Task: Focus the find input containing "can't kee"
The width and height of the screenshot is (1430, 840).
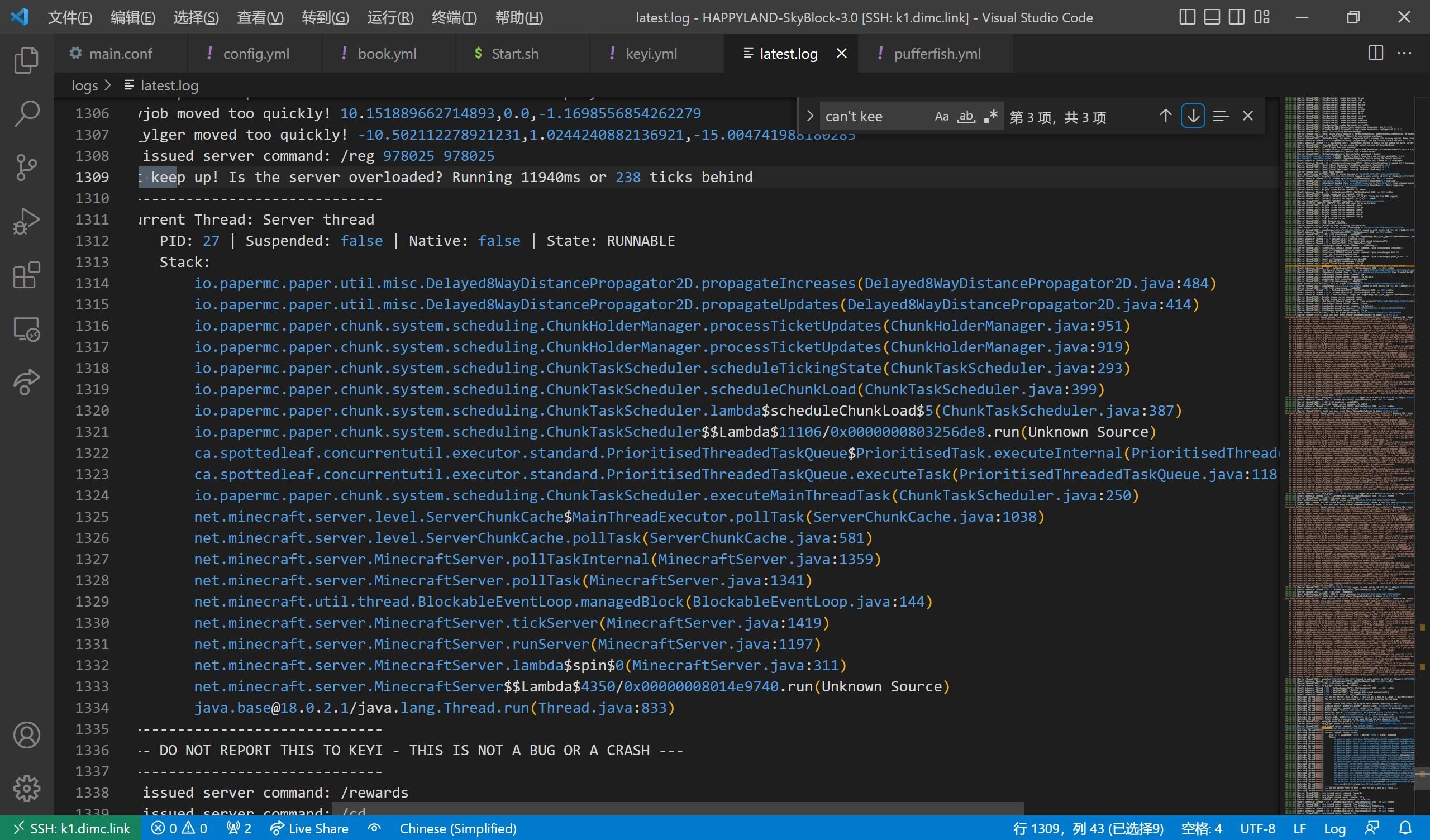Action: (x=874, y=116)
